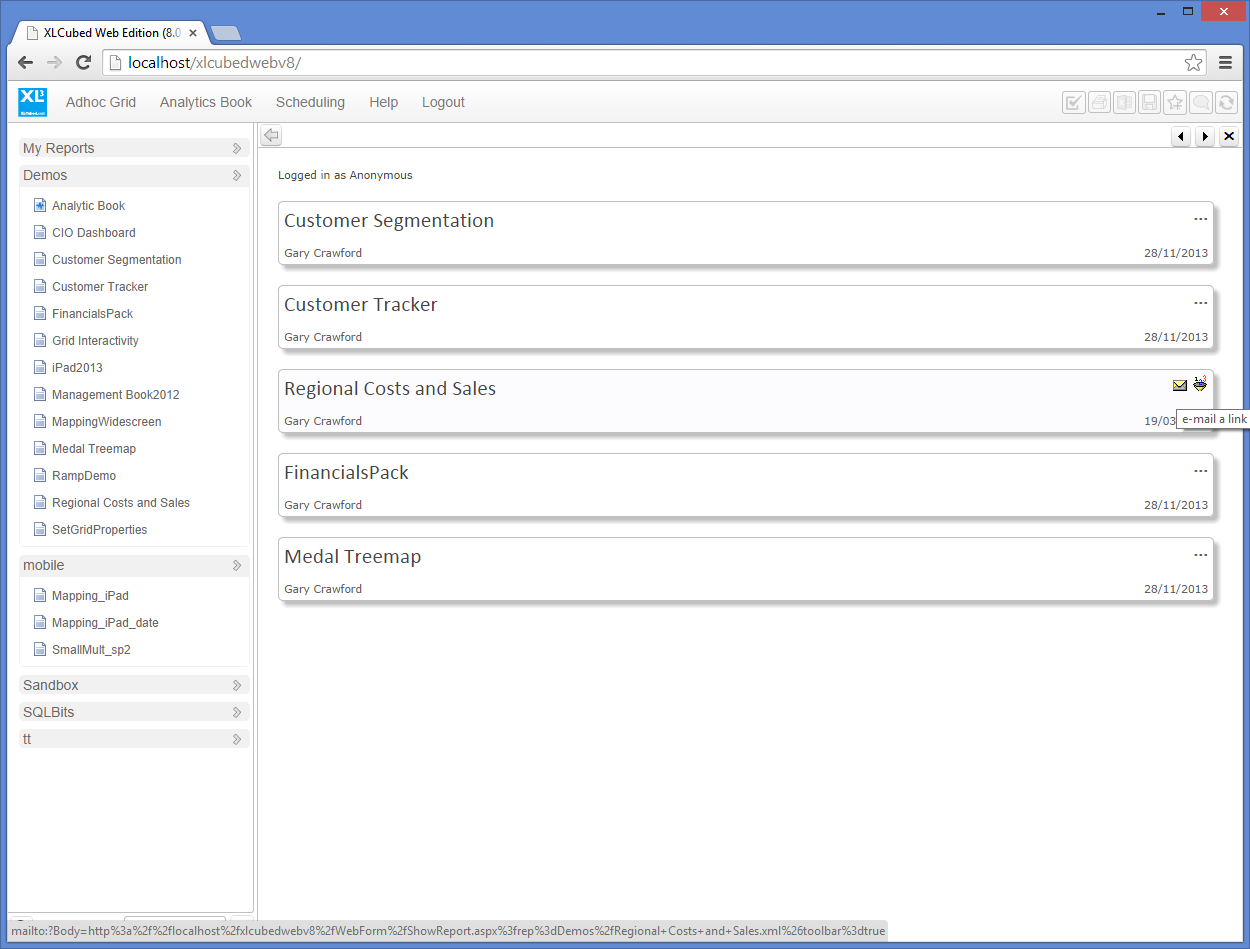
Task: Expand the My Reports section
Action: click(x=134, y=148)
